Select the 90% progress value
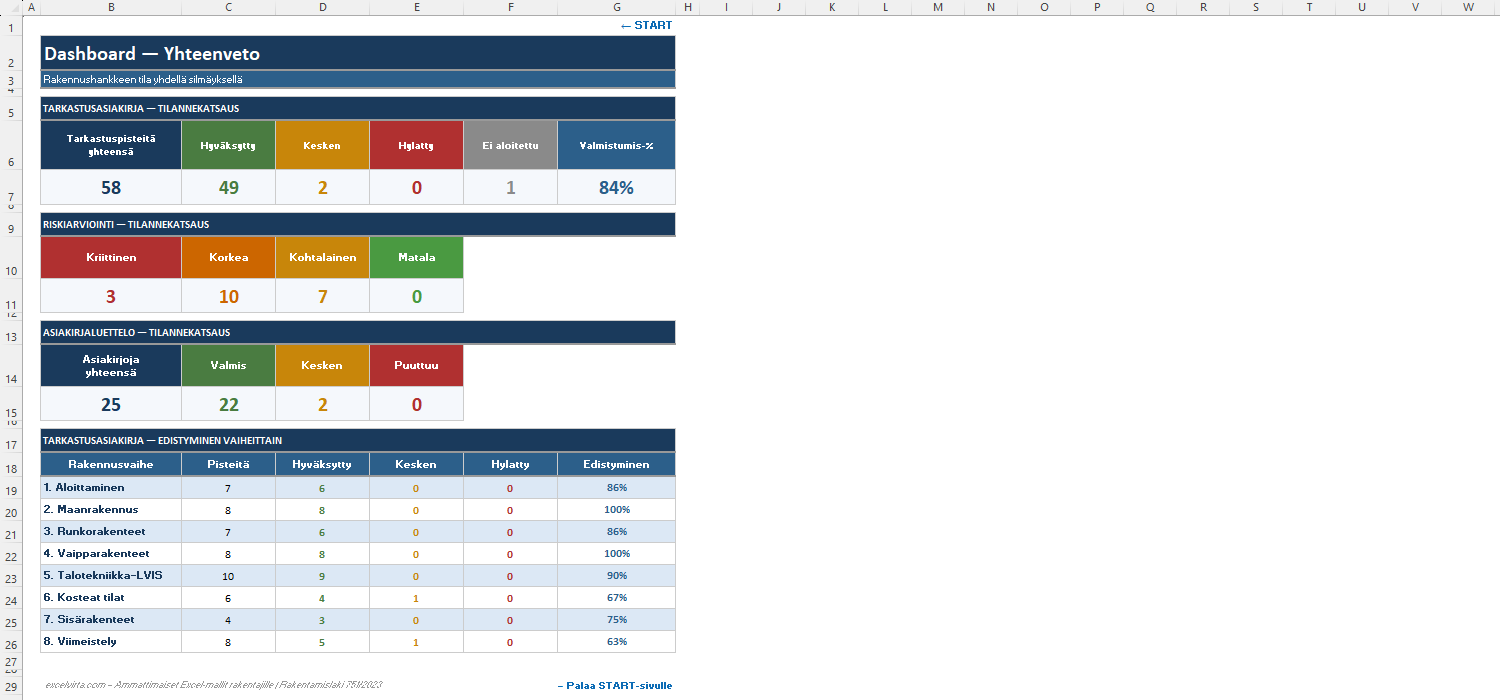The height and width of the screenshot is (700, 1500). 616,576
